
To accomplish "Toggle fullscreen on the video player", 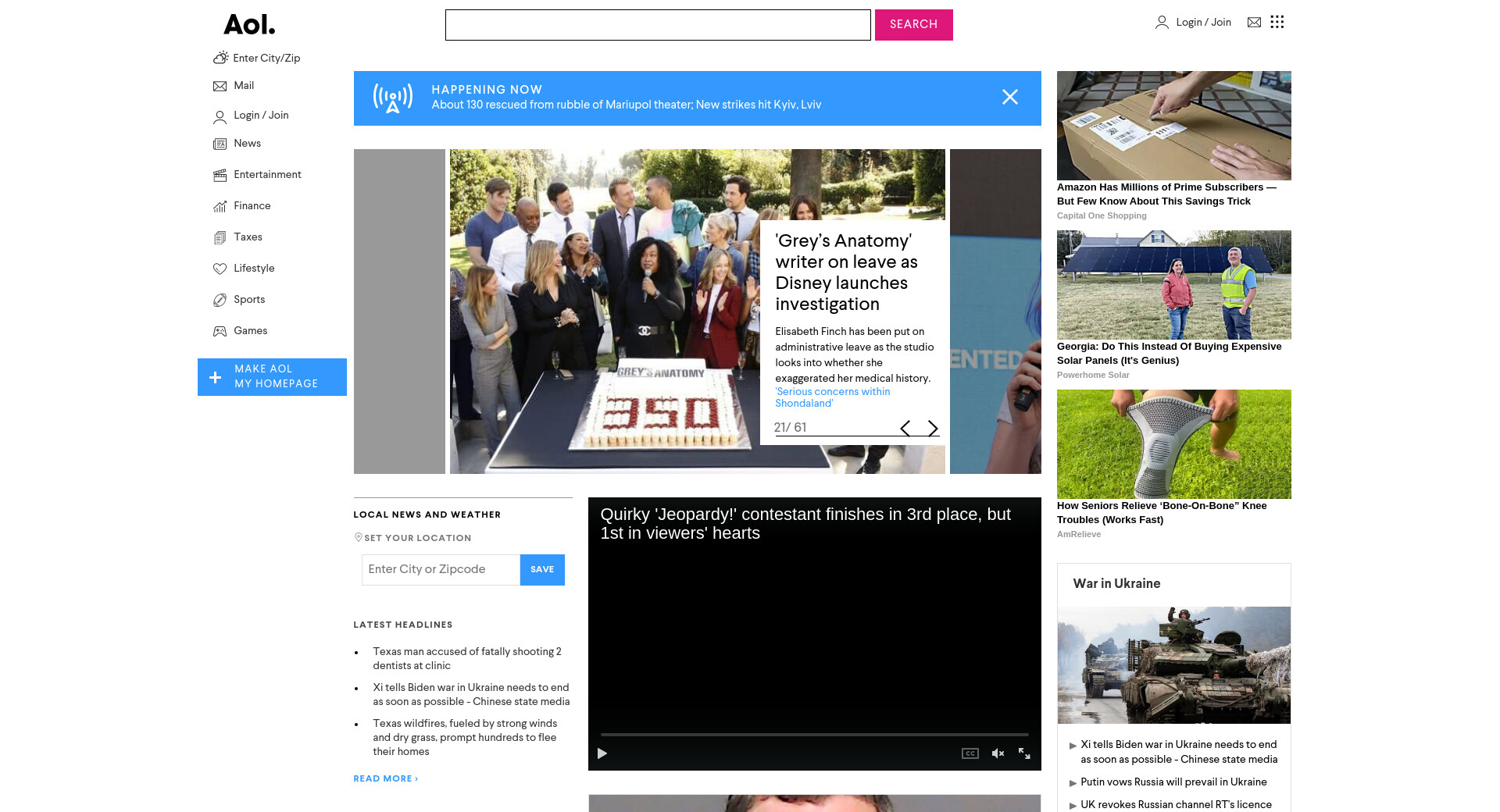I will 1024,753.
